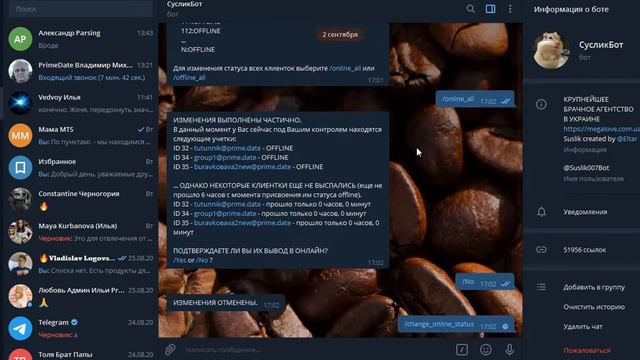Image resolution: width=640 pixels, height=360 pixels.
Task: Open the emoji picker
Action: click(485, 349)
